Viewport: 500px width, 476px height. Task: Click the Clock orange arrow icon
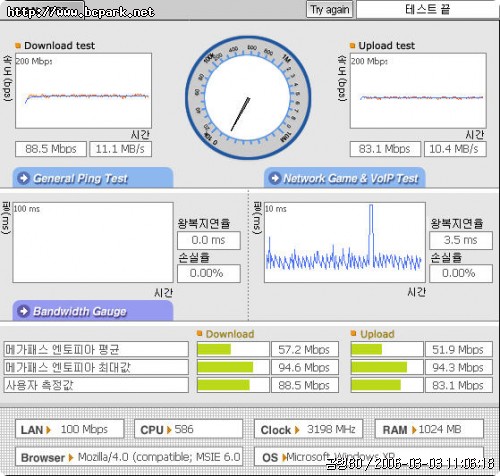click(297, 430)
